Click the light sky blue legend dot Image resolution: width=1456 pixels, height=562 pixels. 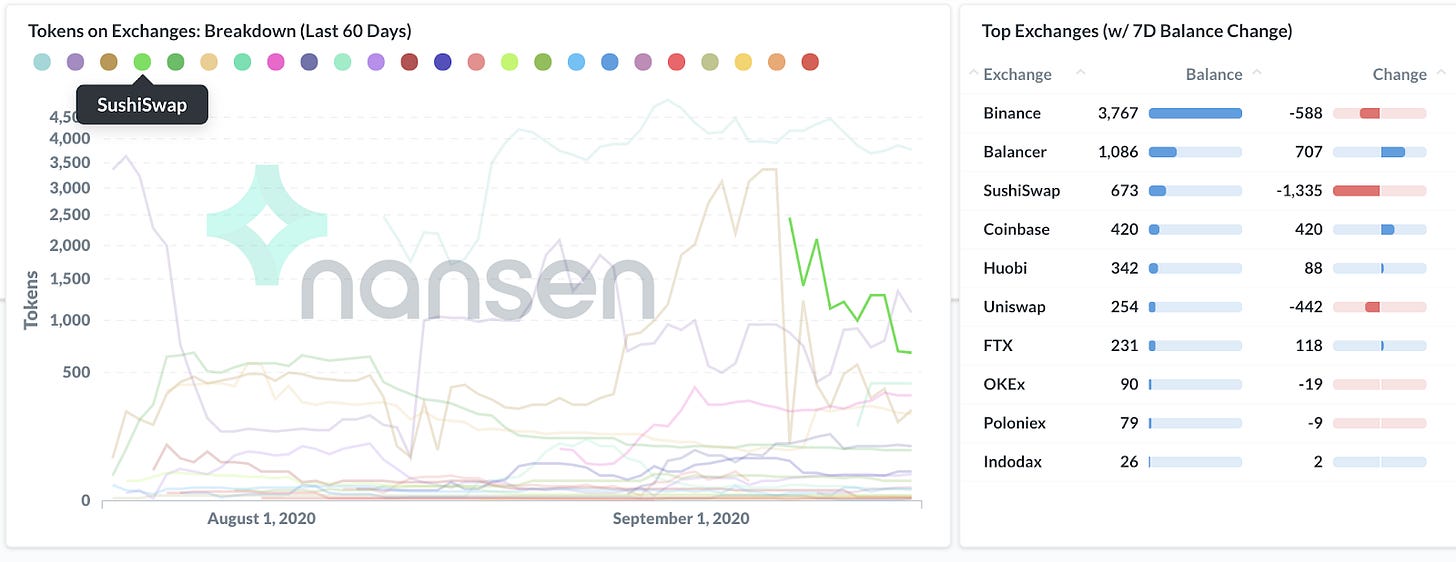576,62
